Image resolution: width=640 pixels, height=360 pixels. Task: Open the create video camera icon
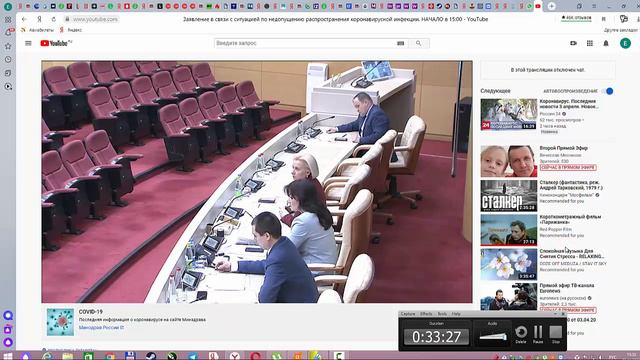click(x=573, y=43)
